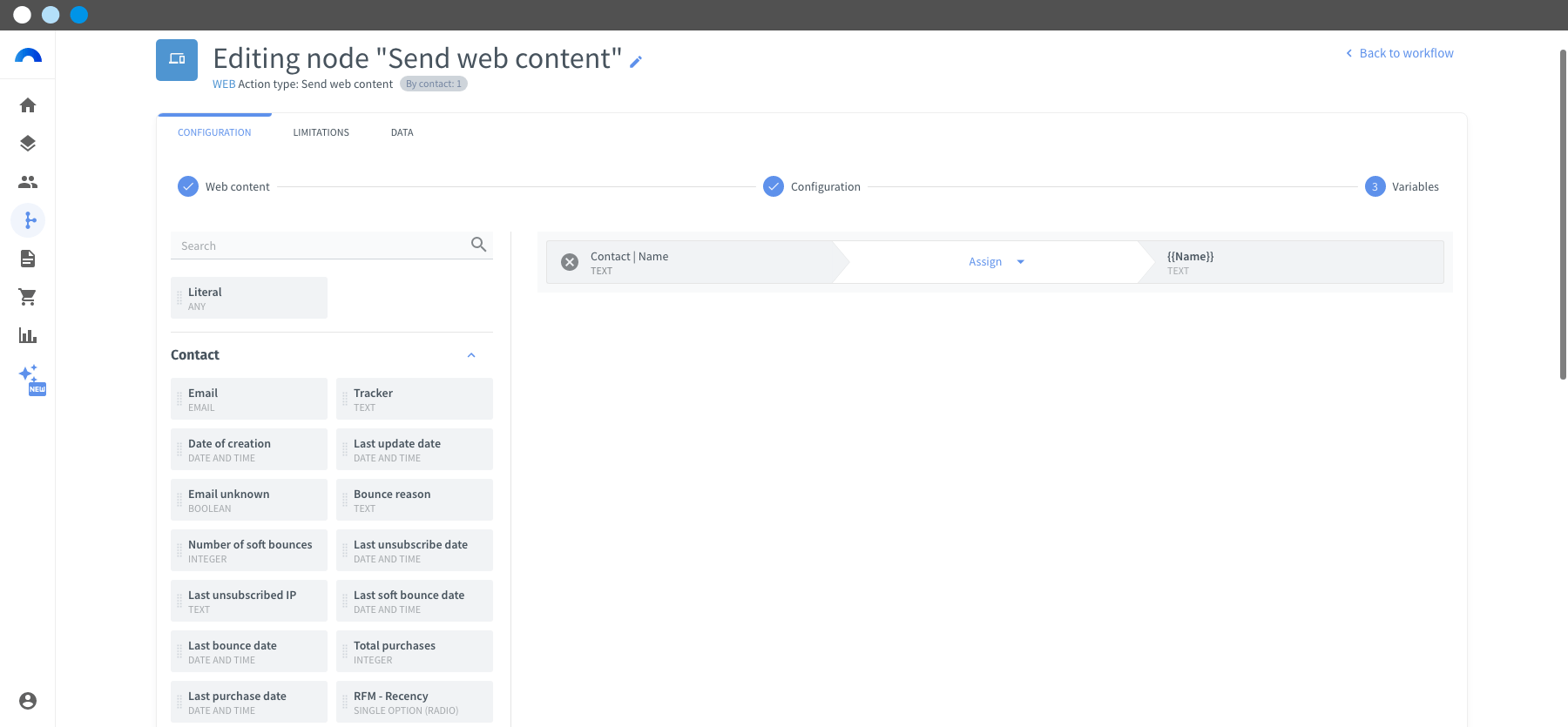Click the search magnifier icon

tap(478, 245)
